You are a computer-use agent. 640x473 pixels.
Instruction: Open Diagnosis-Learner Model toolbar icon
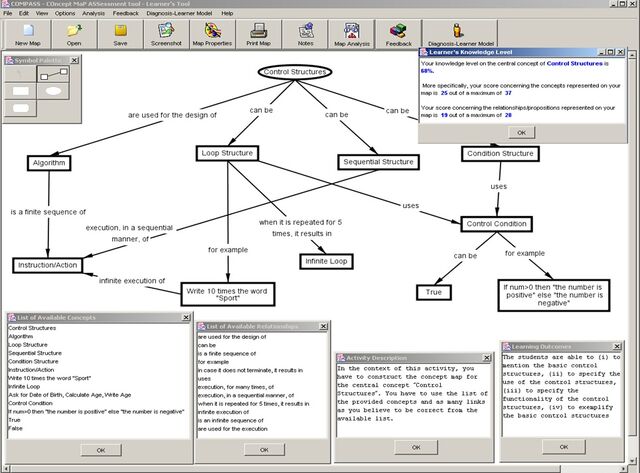460,34
